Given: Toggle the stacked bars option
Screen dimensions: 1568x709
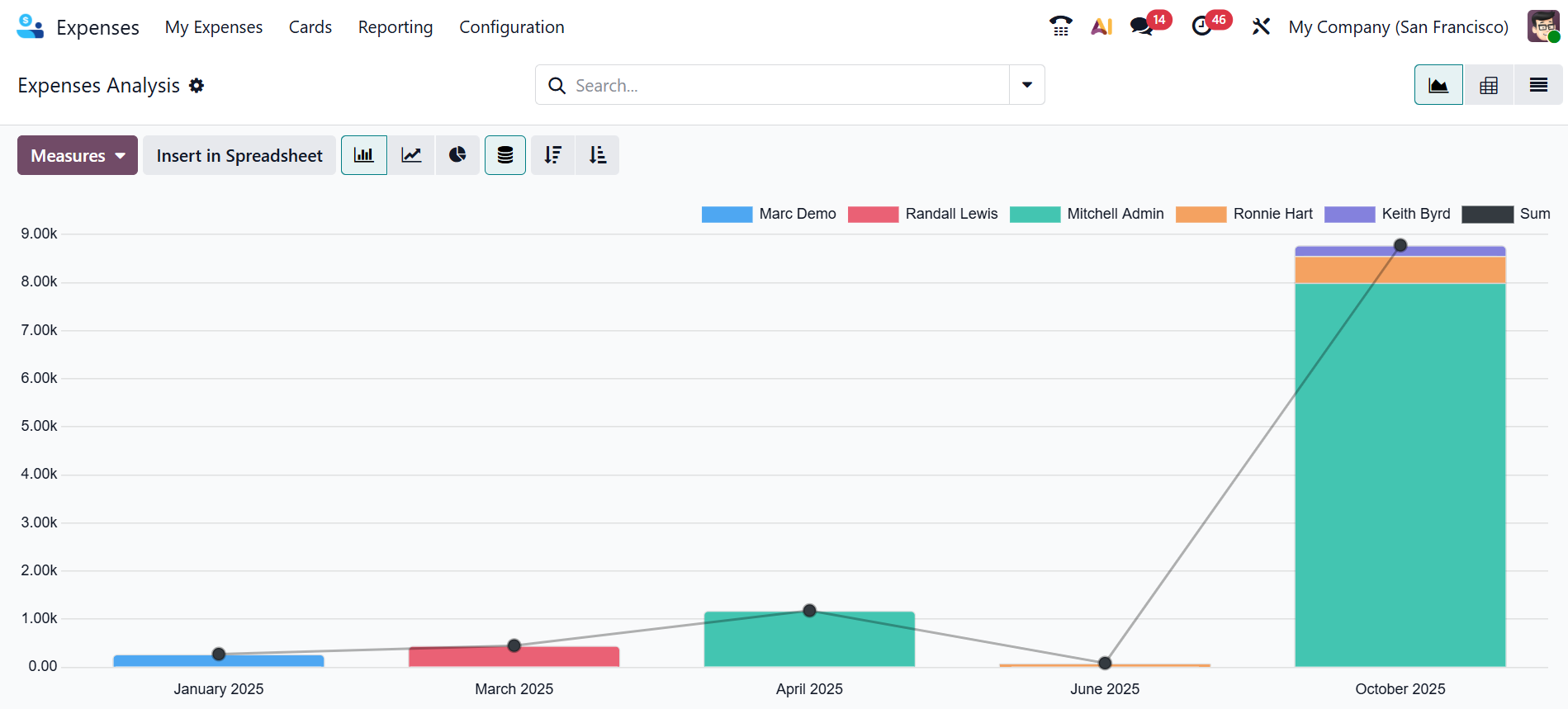Looking at the screenshot, I should (x=505, y=155).
